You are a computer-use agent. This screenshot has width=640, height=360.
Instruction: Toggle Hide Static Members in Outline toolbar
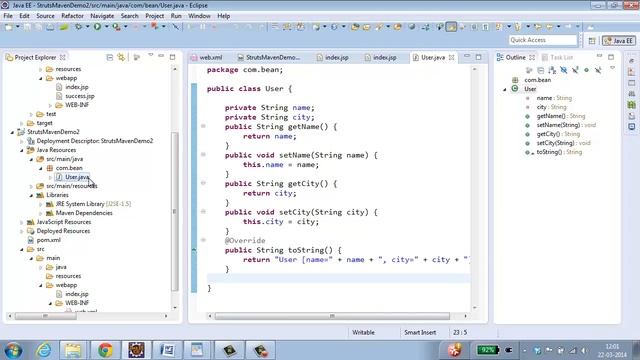coord(575,70)
